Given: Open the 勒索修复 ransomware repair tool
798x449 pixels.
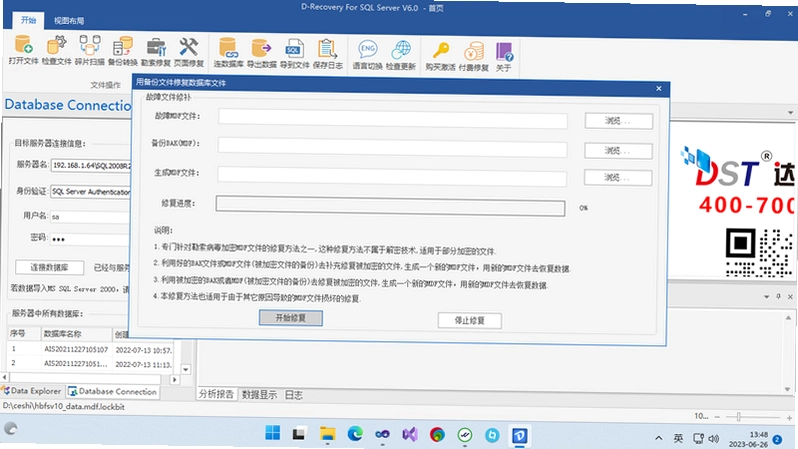Looking at the screenshot, I should 156,52.
